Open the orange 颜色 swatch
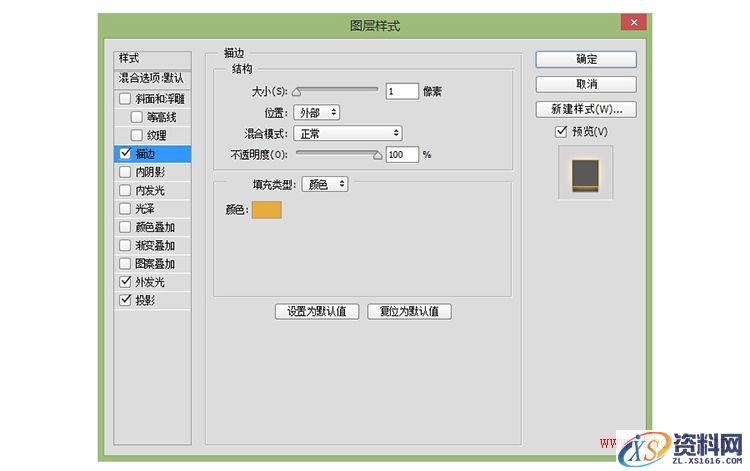The image size is (750, 471). (266, 210)
